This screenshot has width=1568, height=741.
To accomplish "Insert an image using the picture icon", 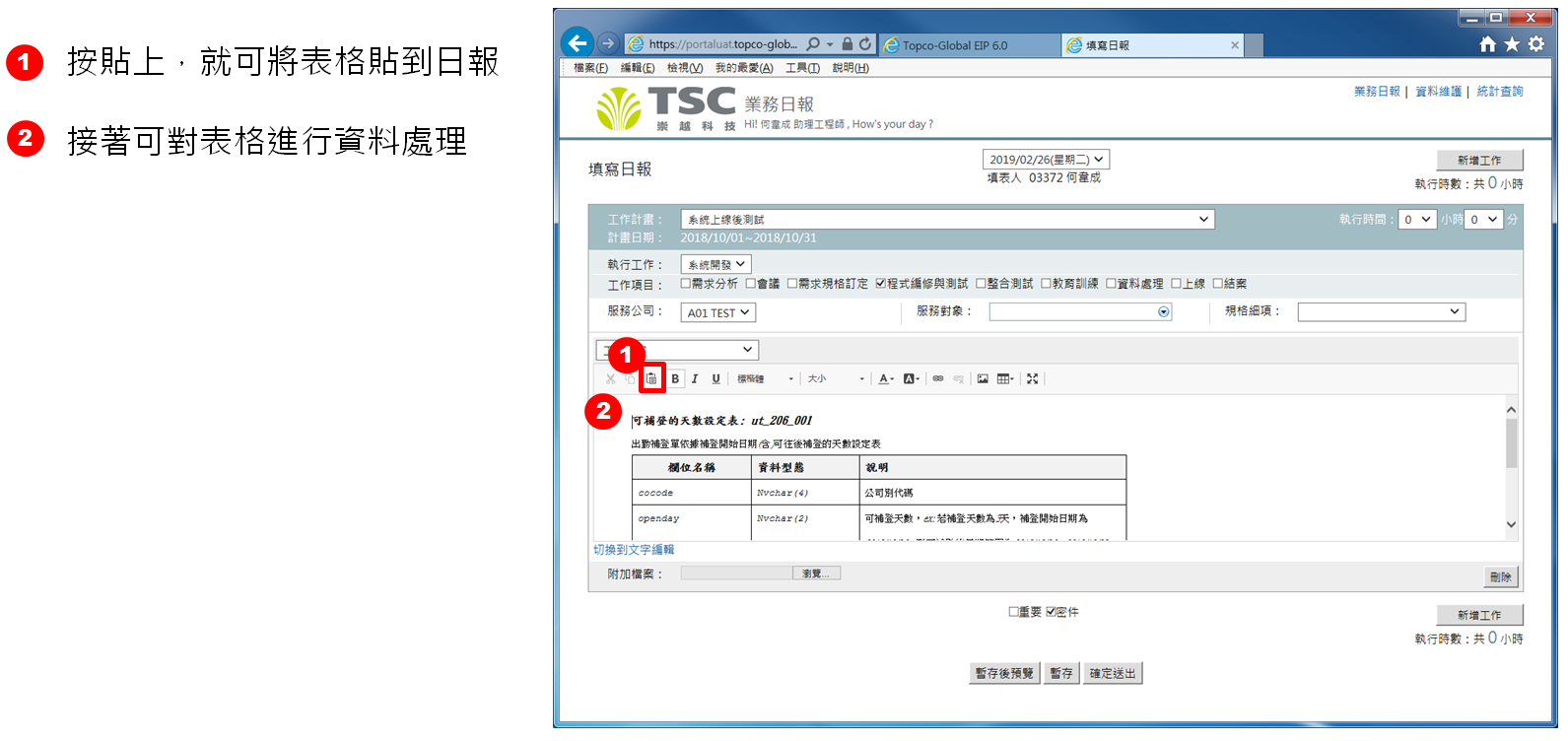I will pos(983,379).
